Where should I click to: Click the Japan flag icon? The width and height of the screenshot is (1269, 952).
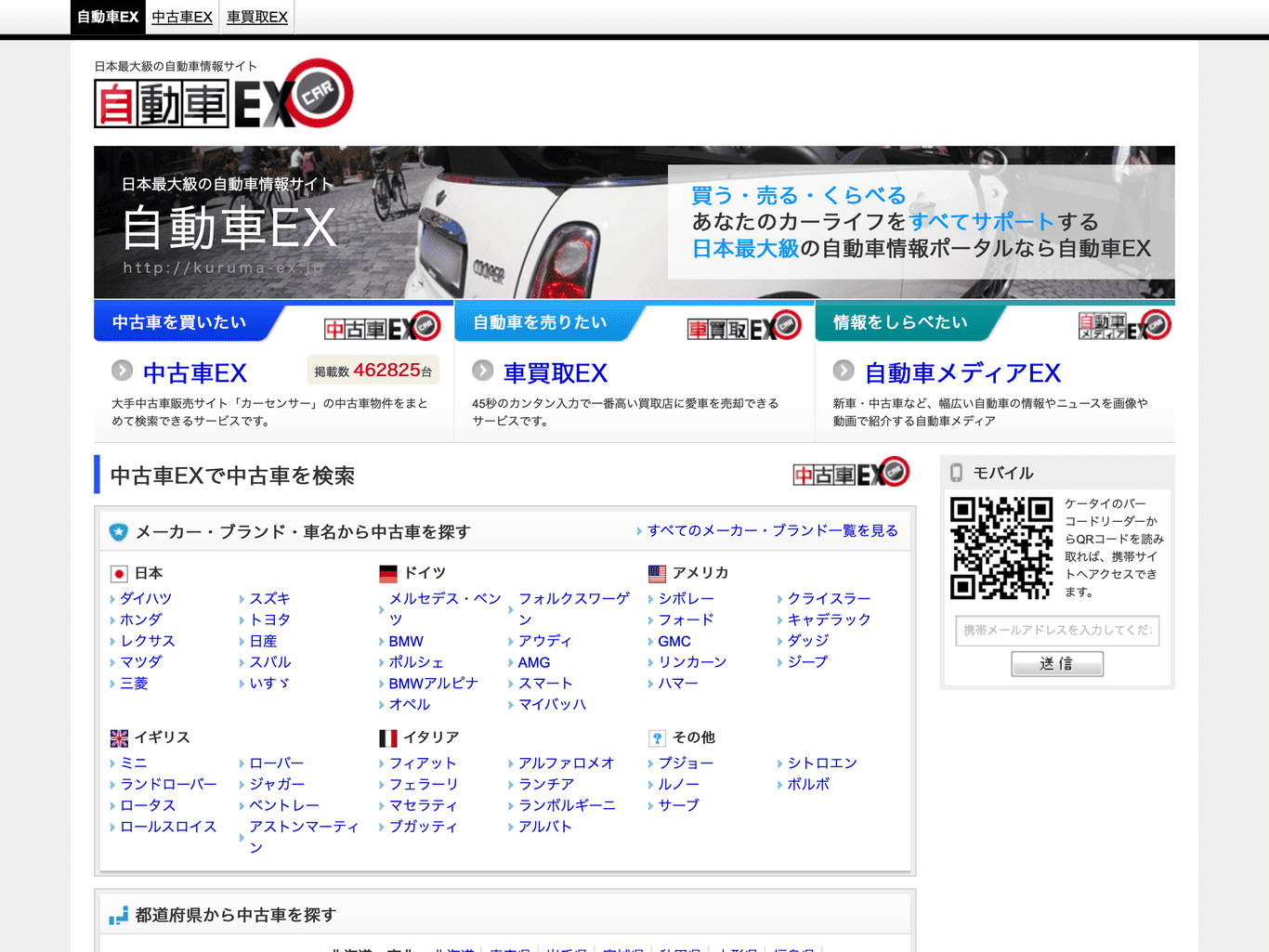pos(119,574)
